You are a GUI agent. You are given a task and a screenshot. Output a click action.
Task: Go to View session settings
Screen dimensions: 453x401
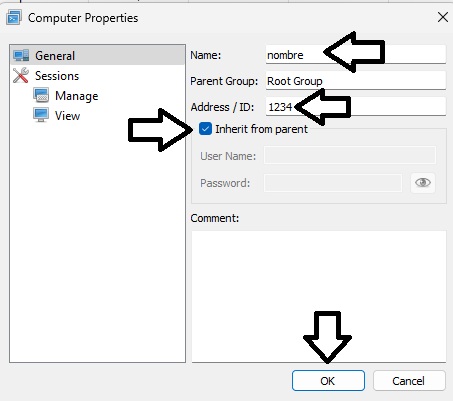point(67,116)
